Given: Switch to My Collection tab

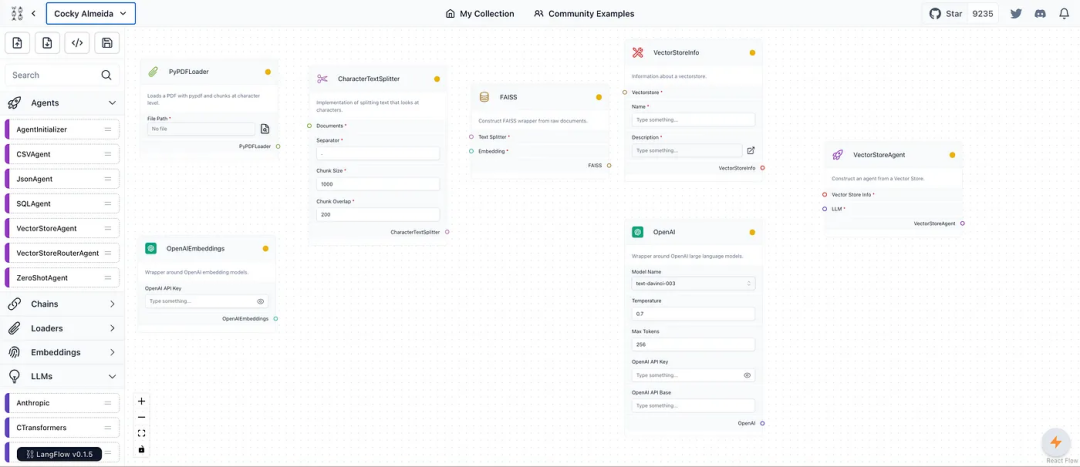Looking at the screenshot, I should pyautogui.click(x=480, y=13).
